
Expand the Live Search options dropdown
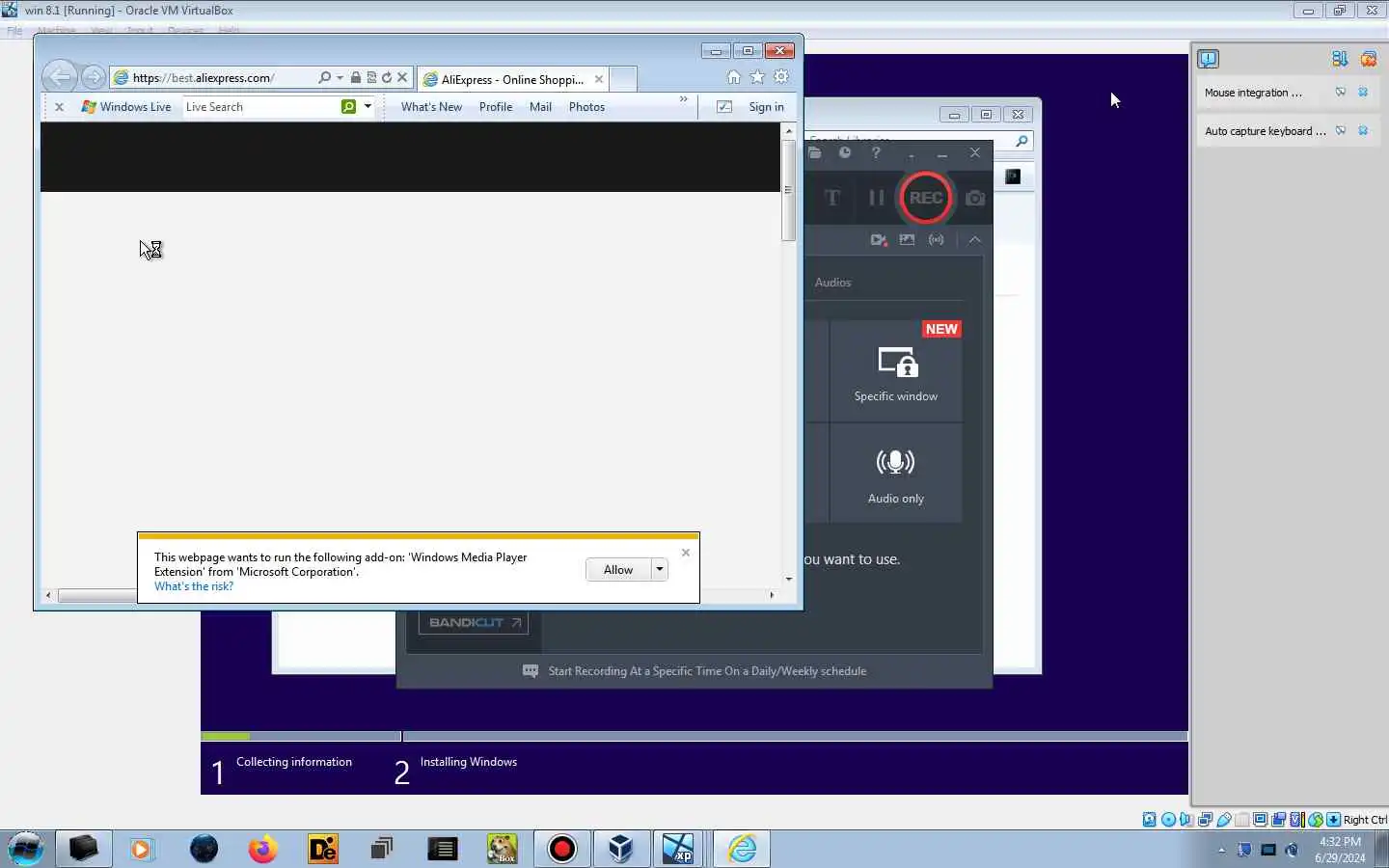tap(368, 107)
